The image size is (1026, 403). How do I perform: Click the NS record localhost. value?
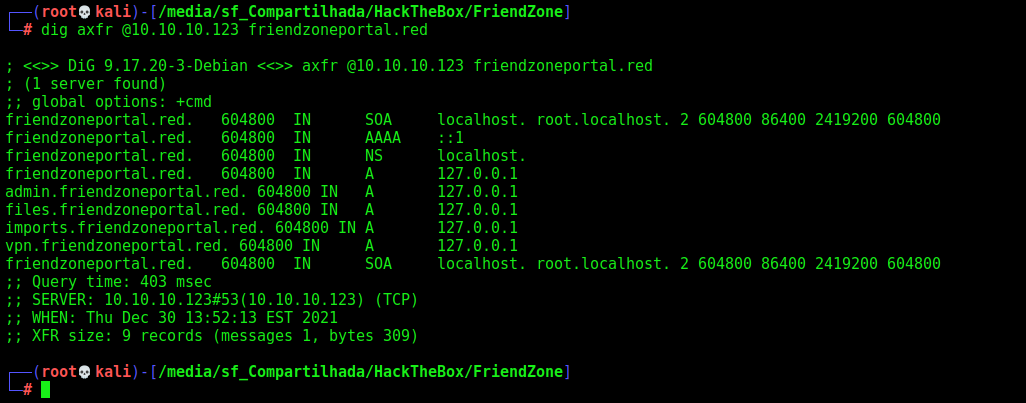point(482,156)
